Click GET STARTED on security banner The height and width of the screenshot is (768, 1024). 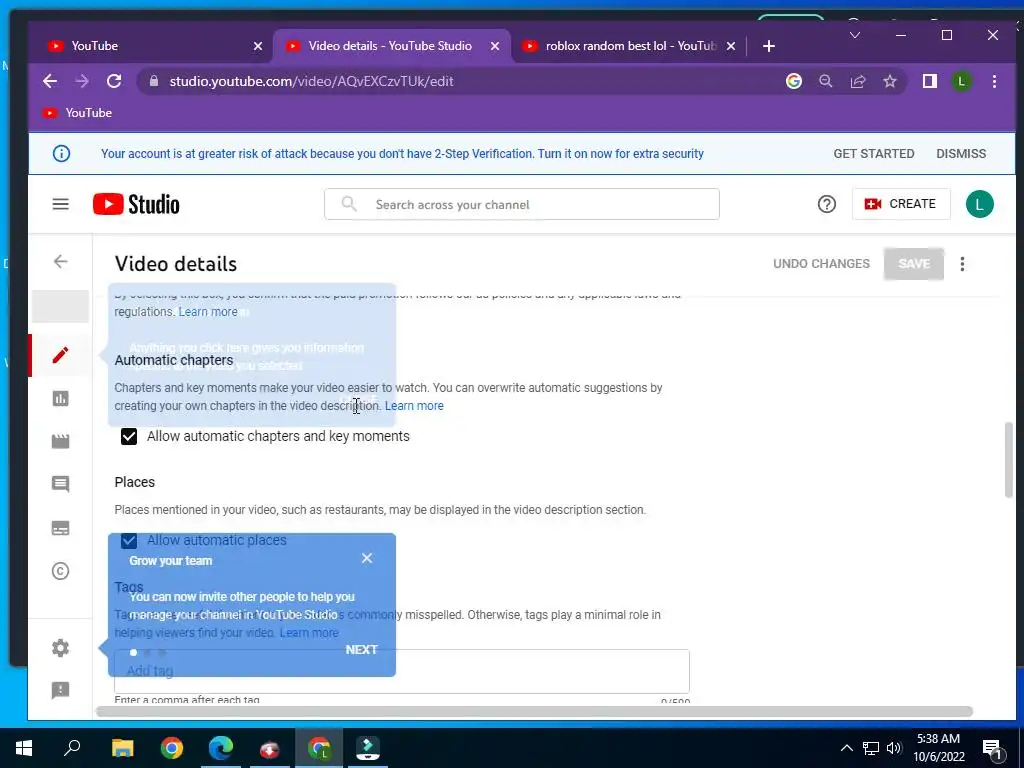click(x=873, y=153)
